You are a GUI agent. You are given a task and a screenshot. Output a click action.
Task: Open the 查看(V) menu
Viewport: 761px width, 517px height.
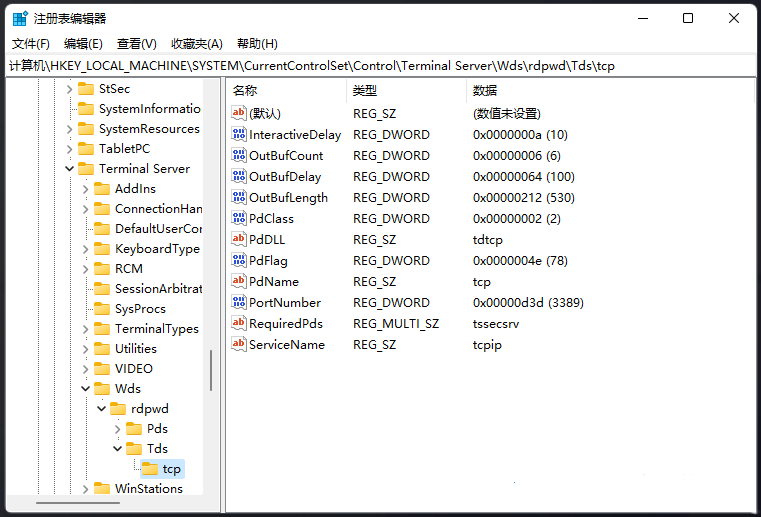136,44
